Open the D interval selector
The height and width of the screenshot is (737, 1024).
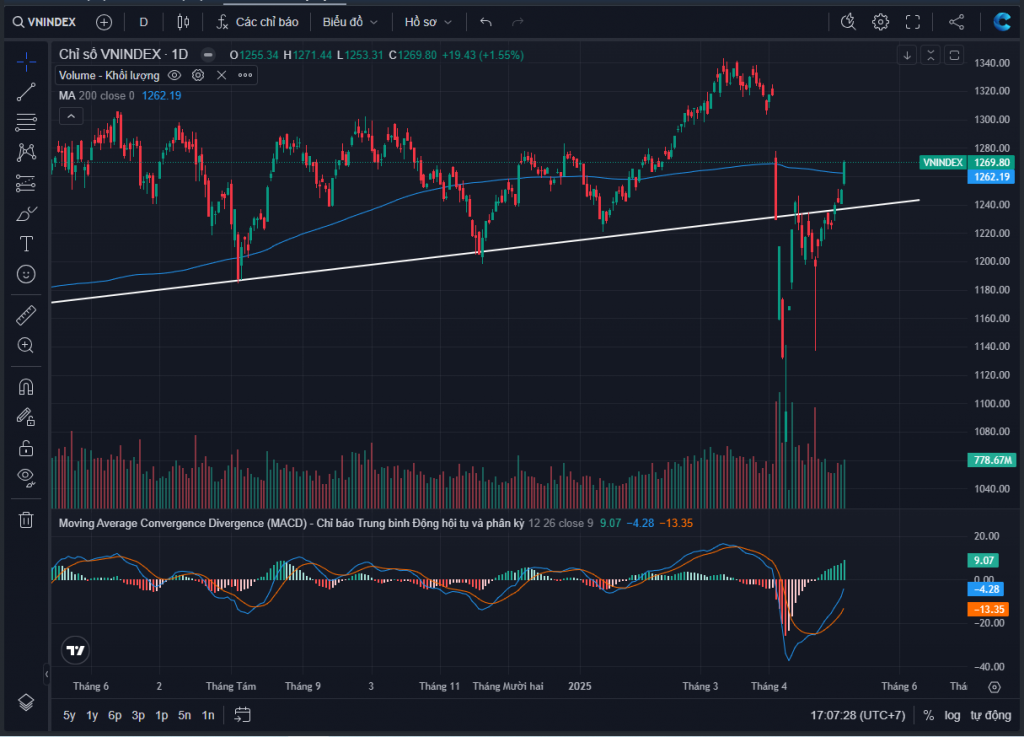144,22
